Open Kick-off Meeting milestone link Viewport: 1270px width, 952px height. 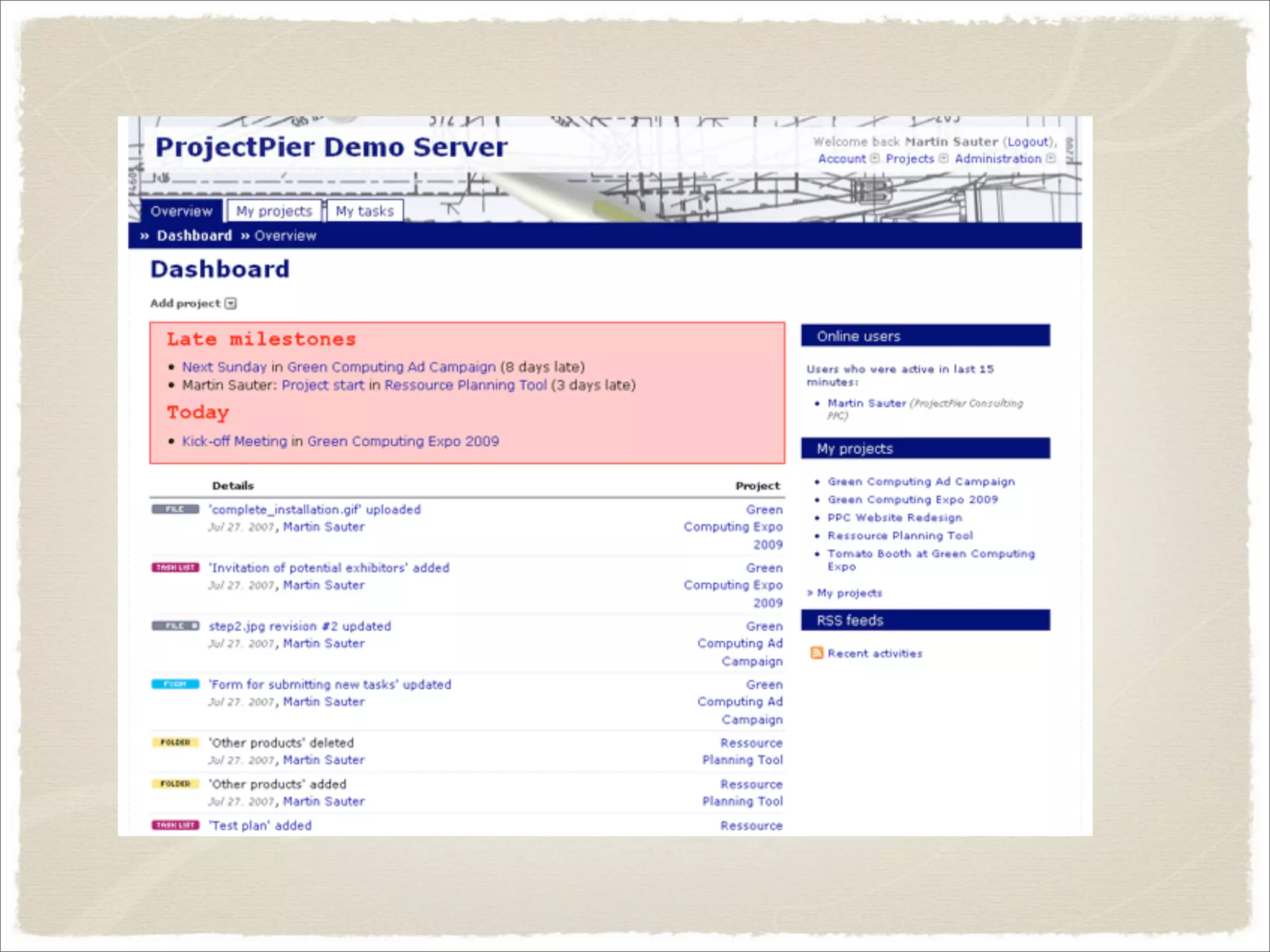click(234, 441)
